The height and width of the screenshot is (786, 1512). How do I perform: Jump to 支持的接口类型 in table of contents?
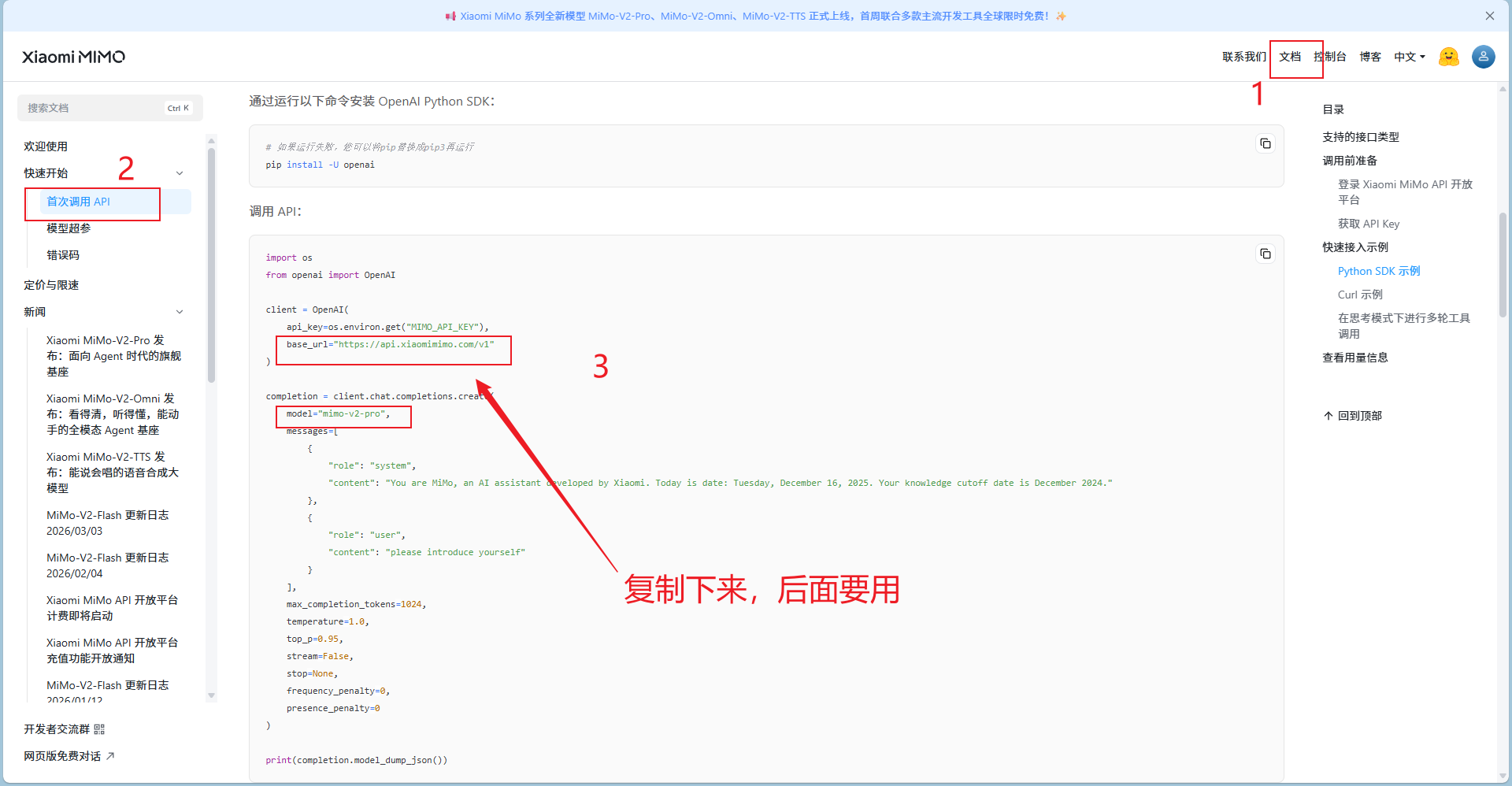point(1361,137)
